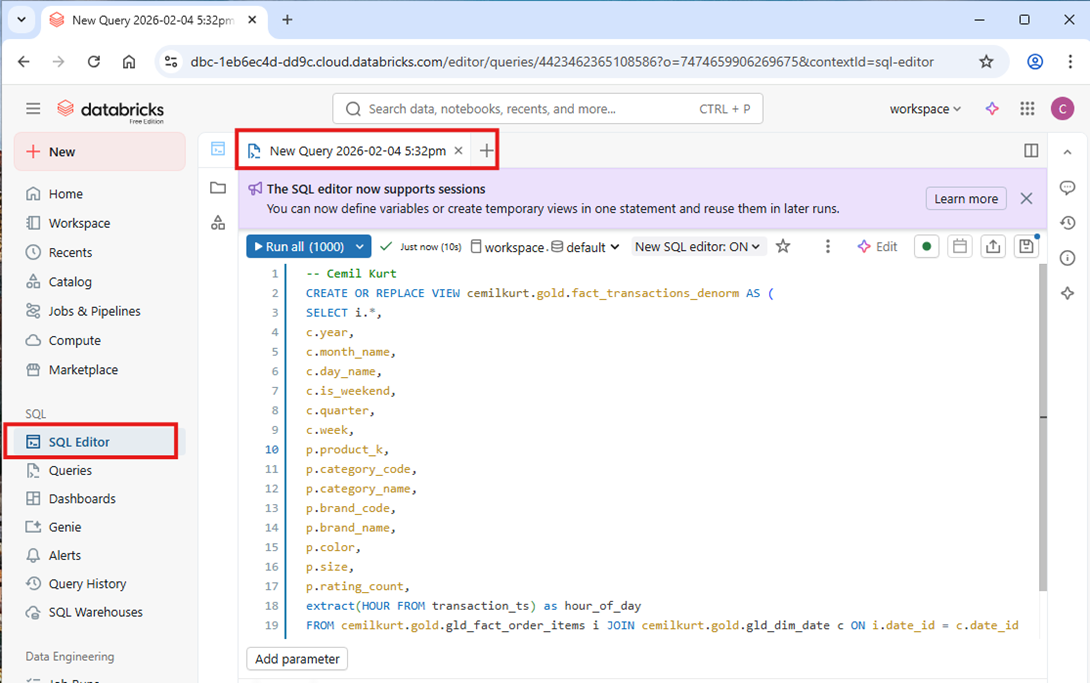Click code line 2 CREATE OR REPLACE VIEW
Image resolution: width=1090 pixels, height=683 pixels.
[x=539, y=293]
